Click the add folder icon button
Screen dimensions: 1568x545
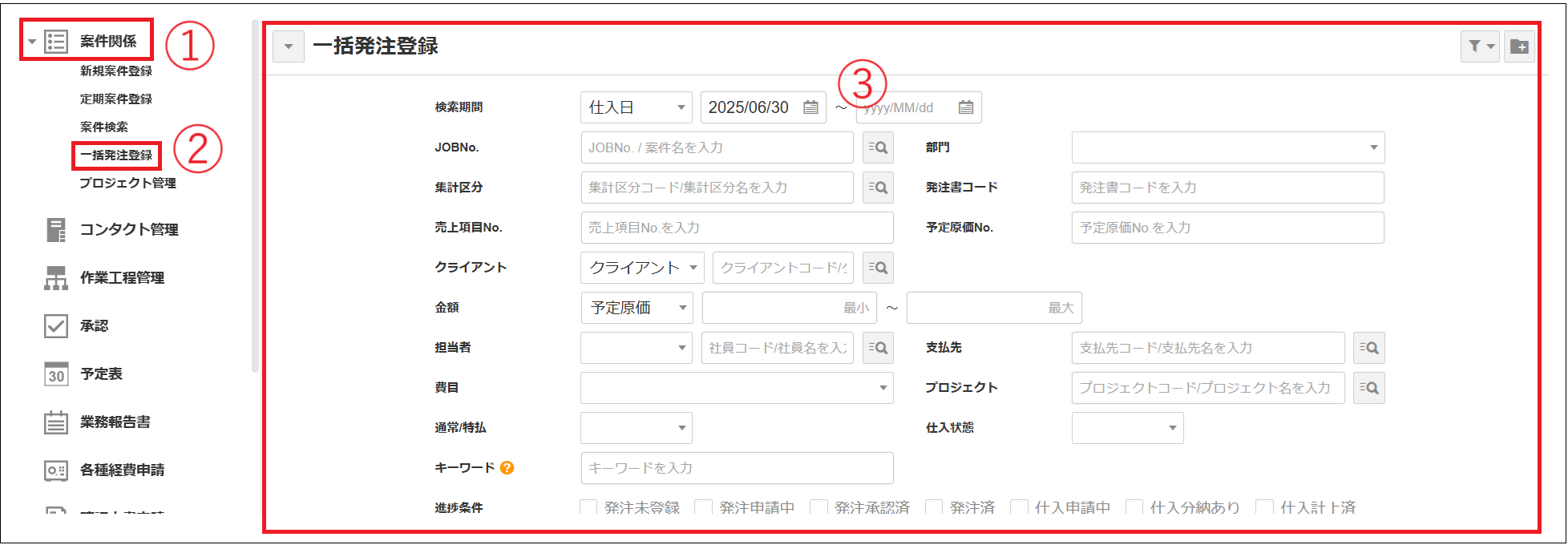pos(1519,46)
